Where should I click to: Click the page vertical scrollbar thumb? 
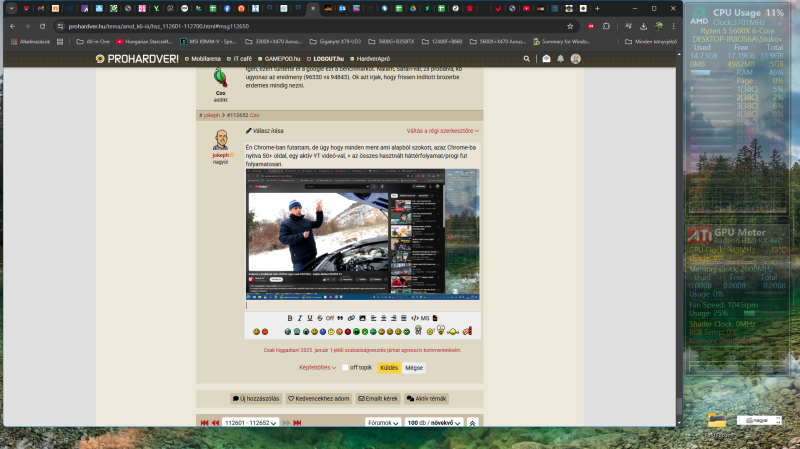click(x=679, y=406)
